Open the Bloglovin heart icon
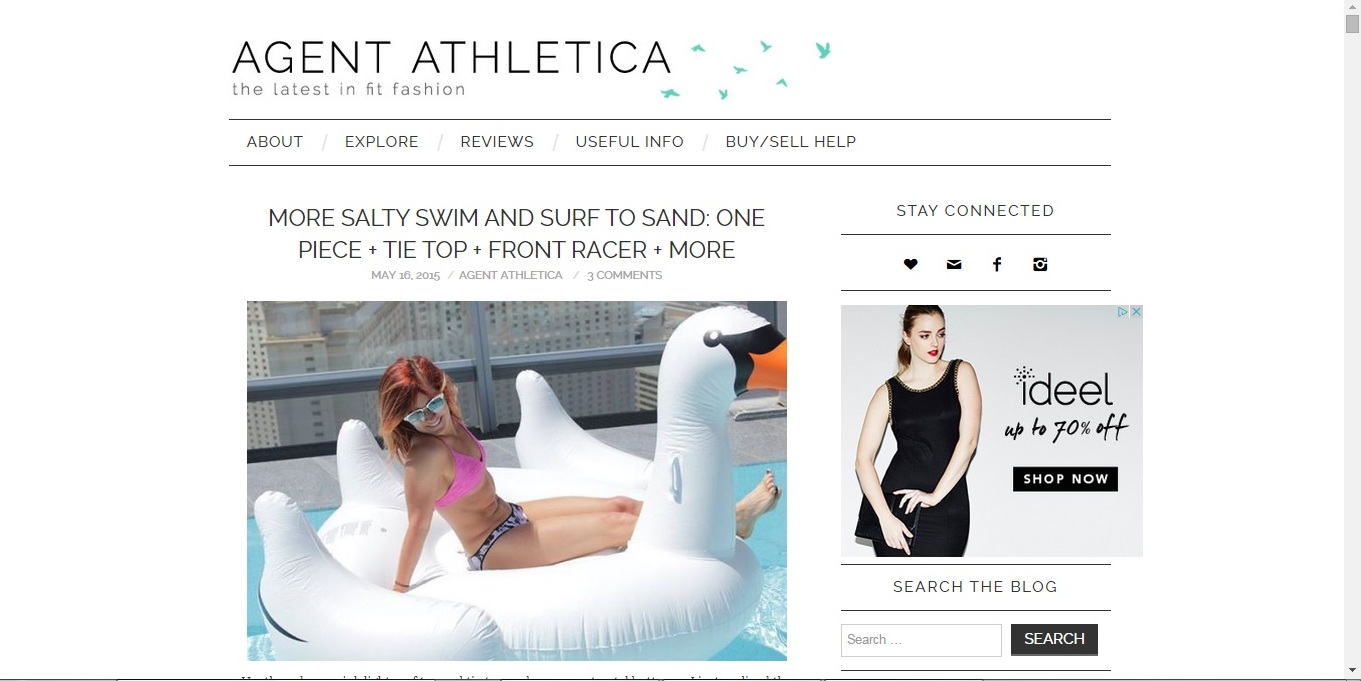Screen dimensions: 1361x681 click(910, 264)
